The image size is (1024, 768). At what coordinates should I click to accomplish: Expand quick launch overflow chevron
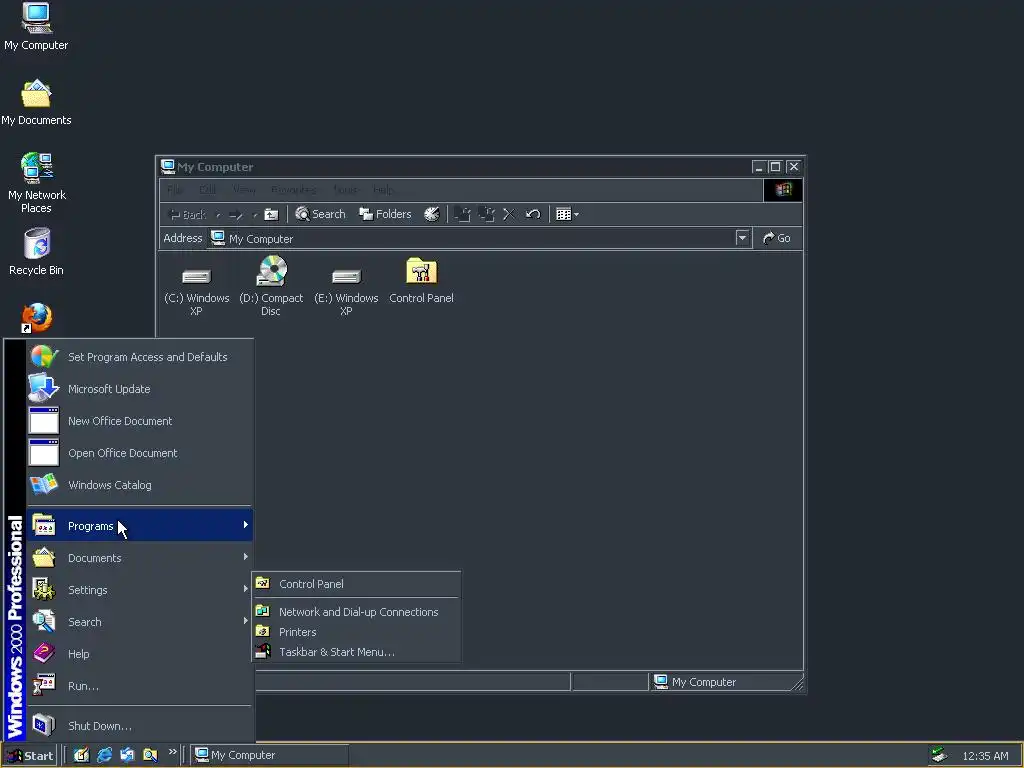(172, 752)
